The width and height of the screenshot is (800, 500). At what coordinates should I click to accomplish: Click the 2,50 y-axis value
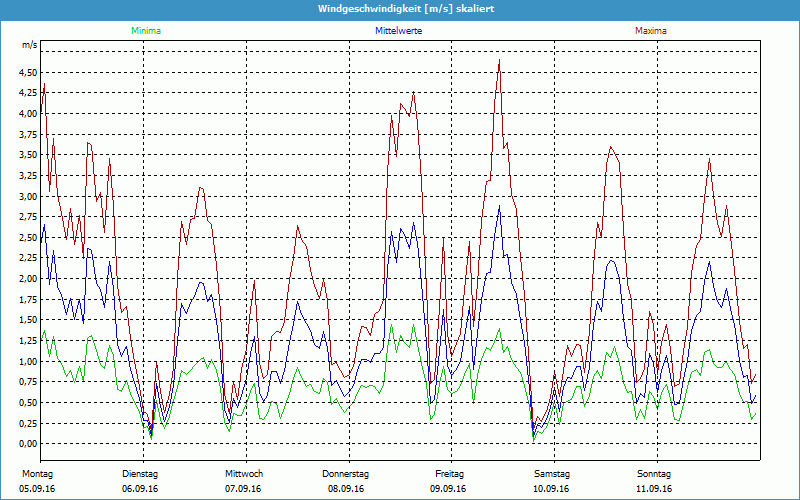(x=28, y=237)
